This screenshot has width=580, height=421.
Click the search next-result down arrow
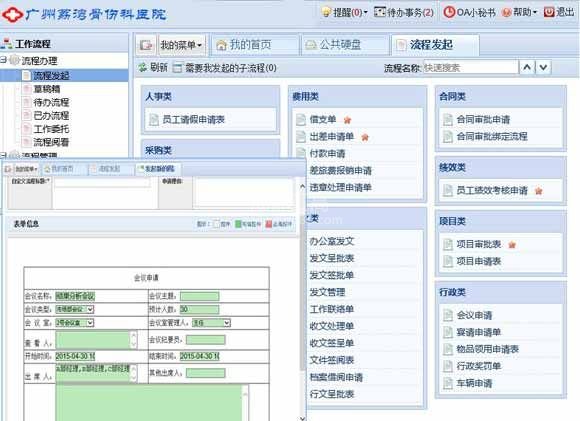(543, 68)
